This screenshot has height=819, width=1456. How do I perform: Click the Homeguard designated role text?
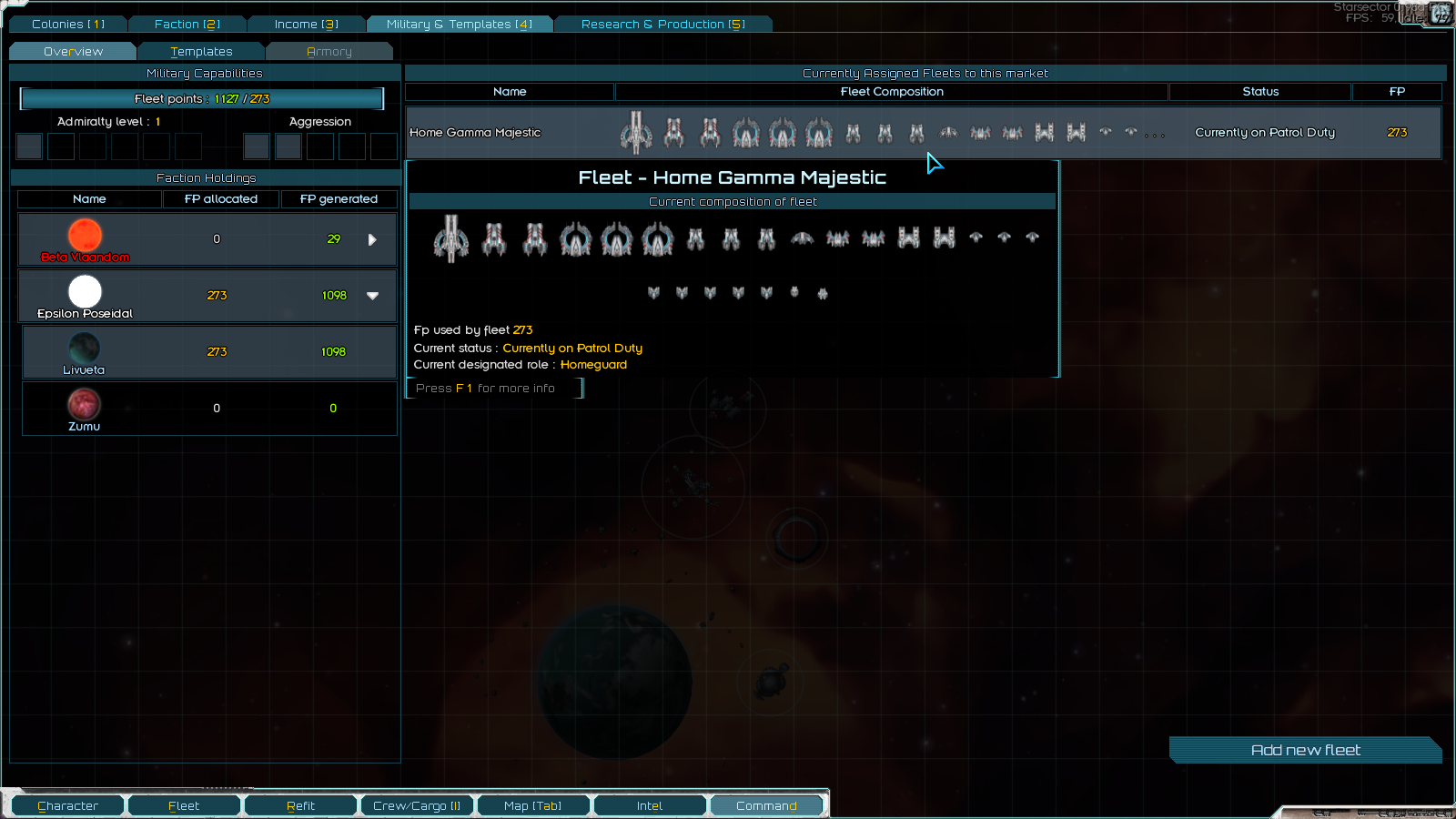593,365
